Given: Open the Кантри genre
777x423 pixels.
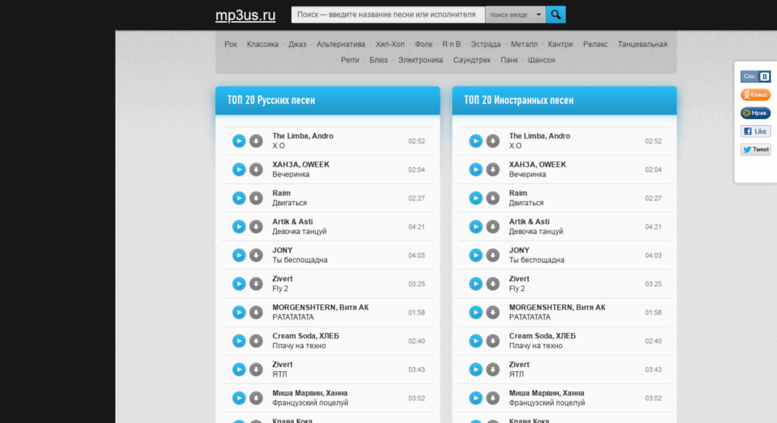Looking at the screenshot, I should [x=560, y=44].
